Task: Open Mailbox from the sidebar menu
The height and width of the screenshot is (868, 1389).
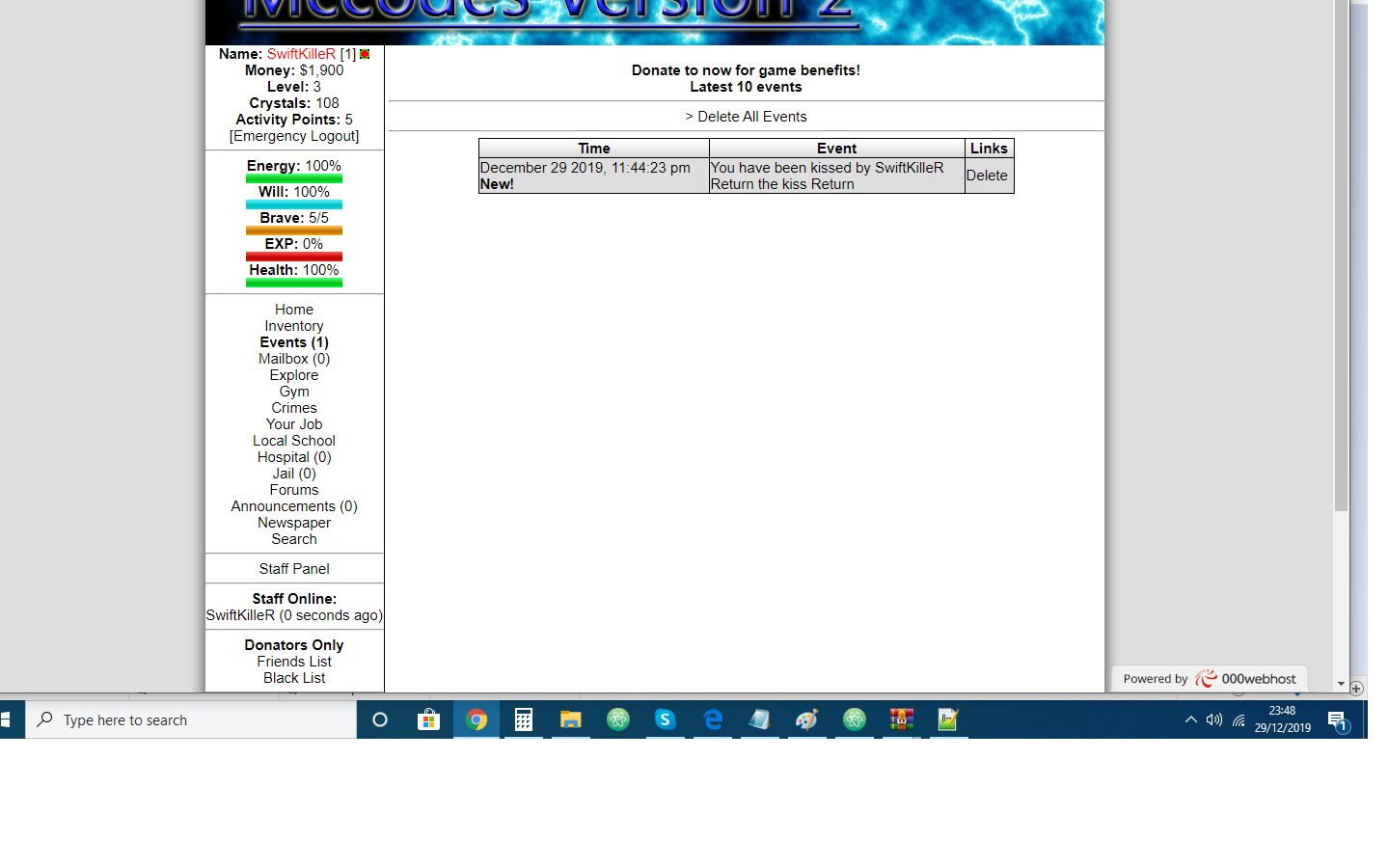Action: click(293, 359)
